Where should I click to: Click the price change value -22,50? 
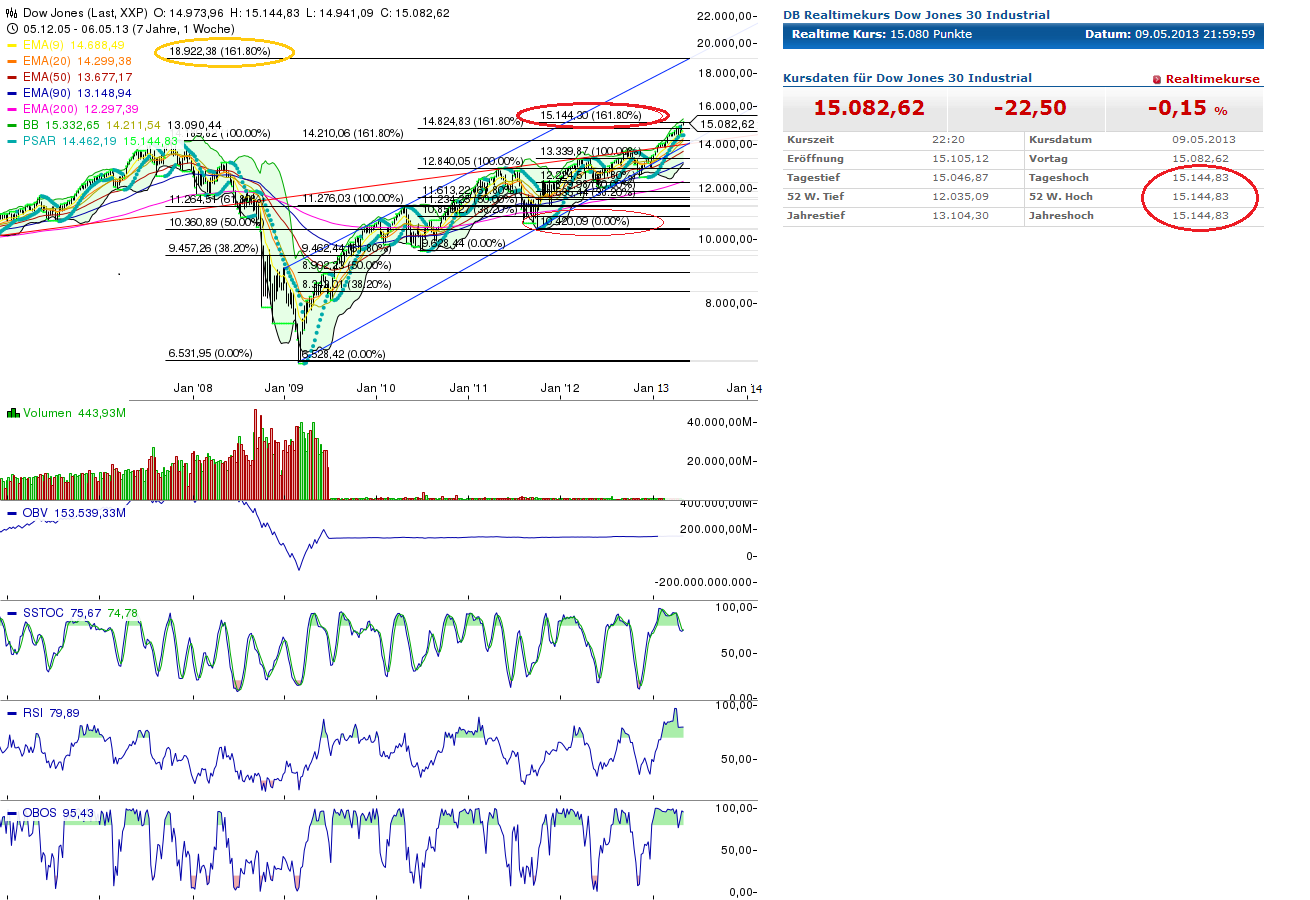tap(1030, 108)
